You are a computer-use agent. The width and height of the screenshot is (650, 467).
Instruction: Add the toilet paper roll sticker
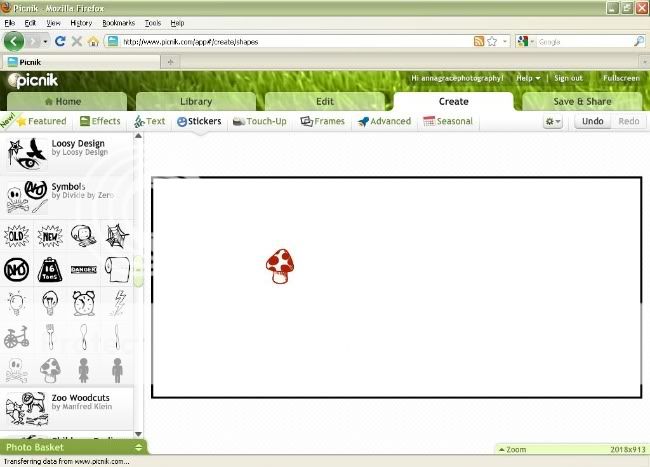[x=117, y=270]
